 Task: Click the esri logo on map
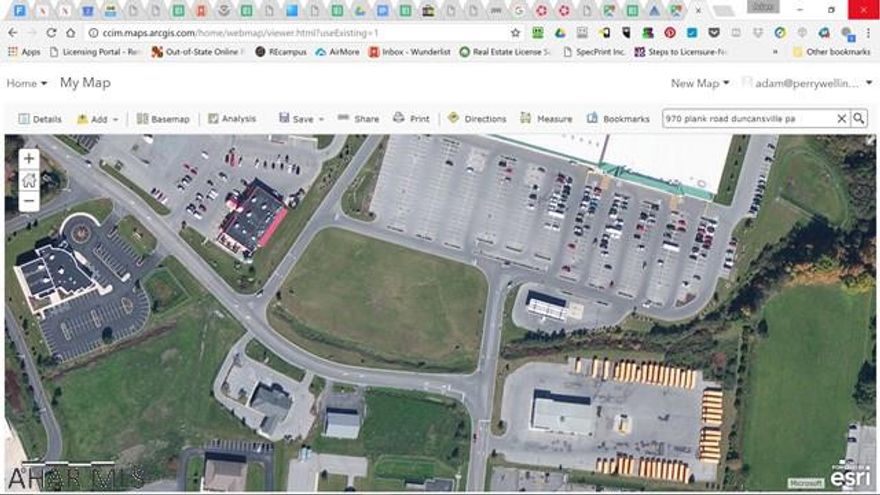(849, 476)
